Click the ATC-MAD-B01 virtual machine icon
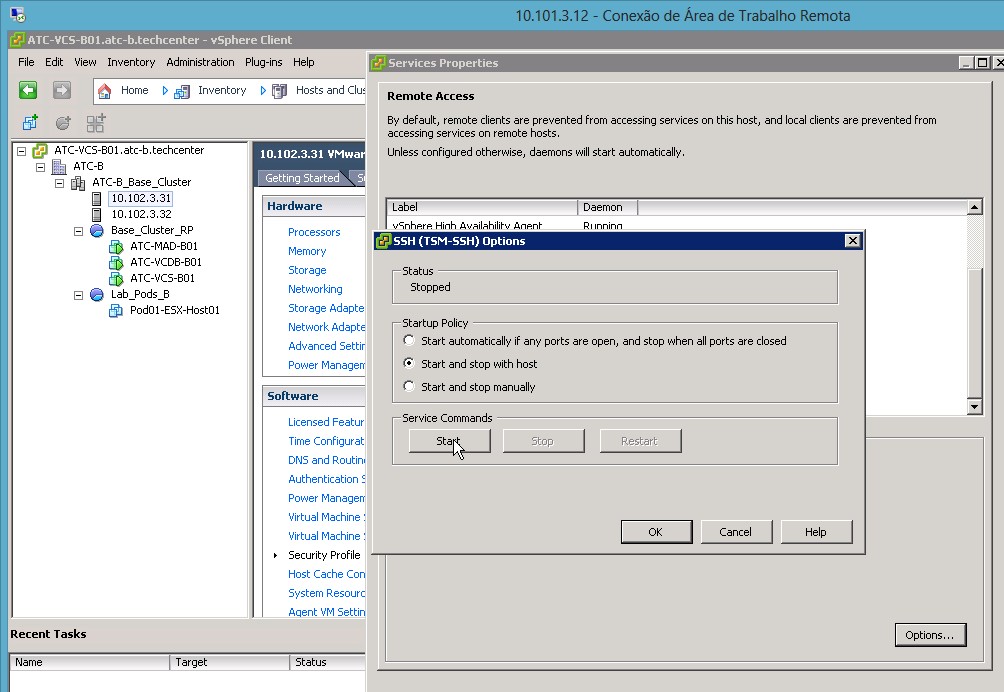 point(115,246)
